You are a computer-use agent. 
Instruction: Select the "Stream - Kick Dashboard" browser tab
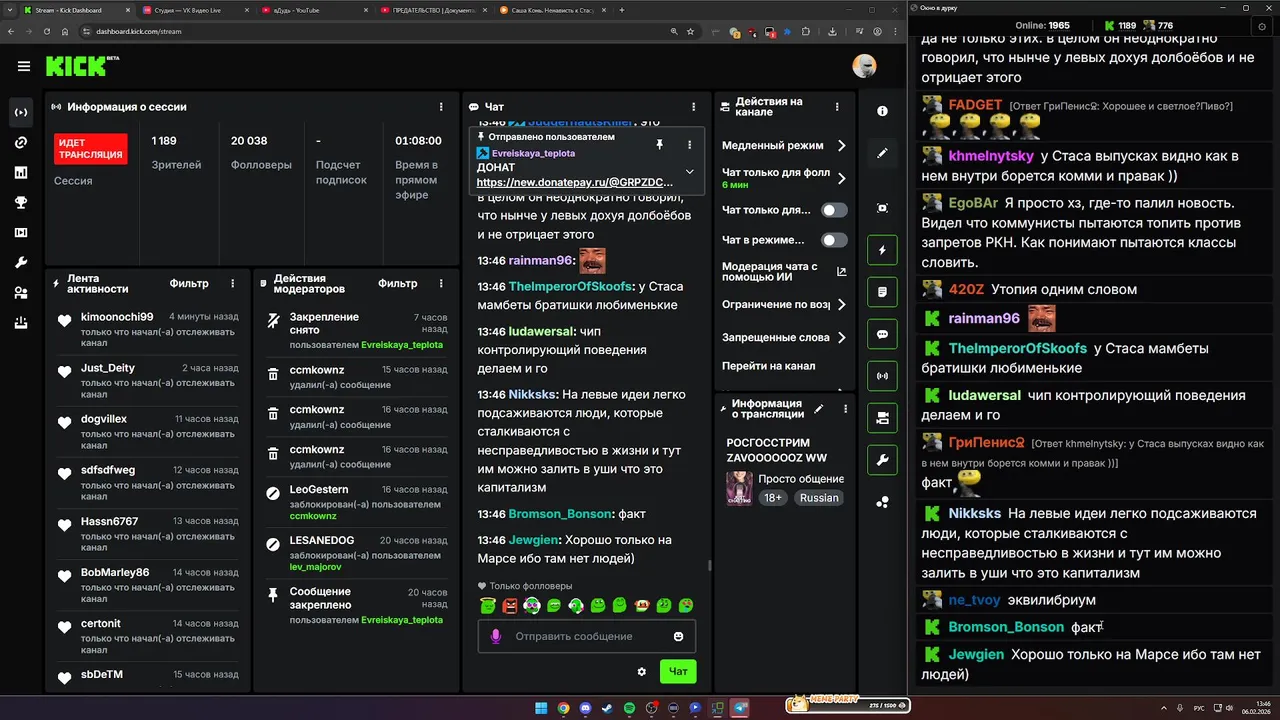(76, 10)
